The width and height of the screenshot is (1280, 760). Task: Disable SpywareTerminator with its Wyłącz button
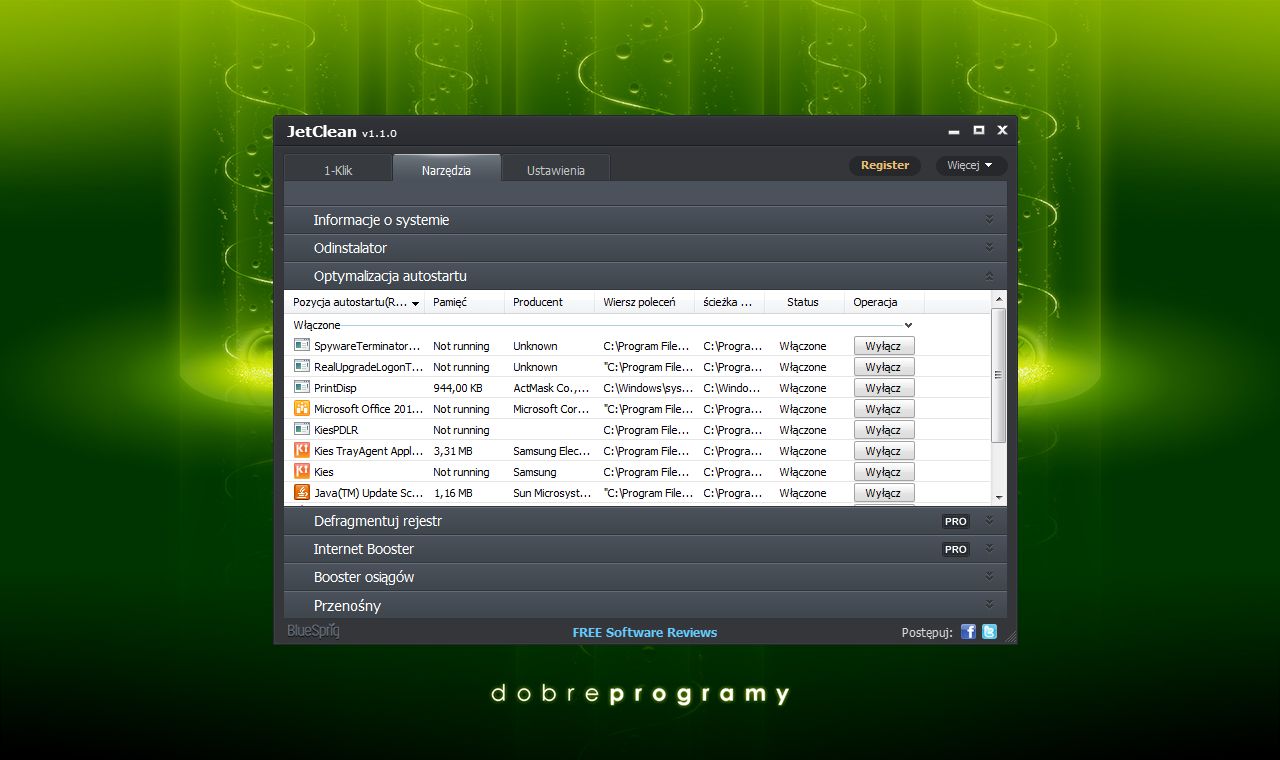(884, 346)
